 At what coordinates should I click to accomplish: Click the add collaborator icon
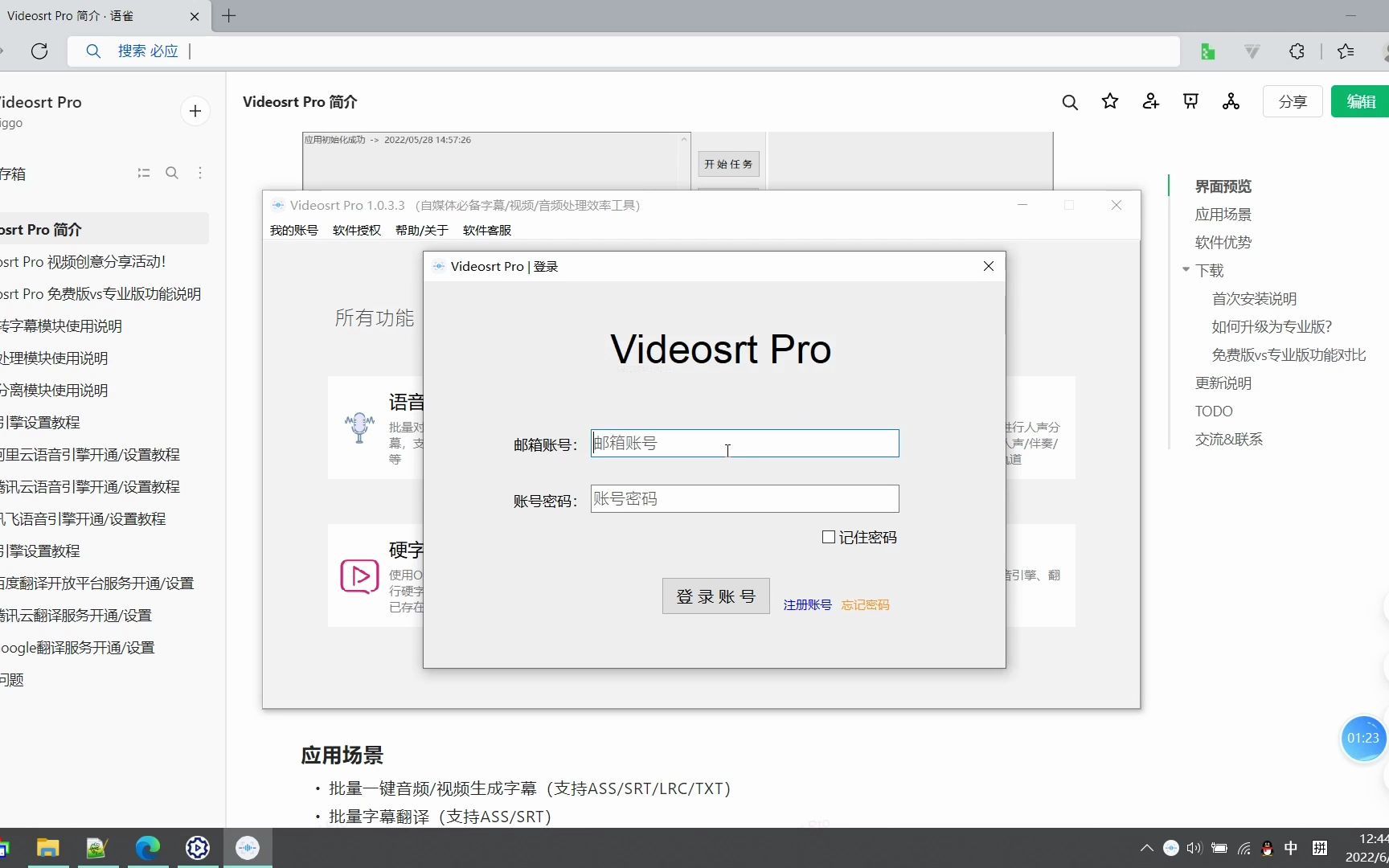[1151, 101]
